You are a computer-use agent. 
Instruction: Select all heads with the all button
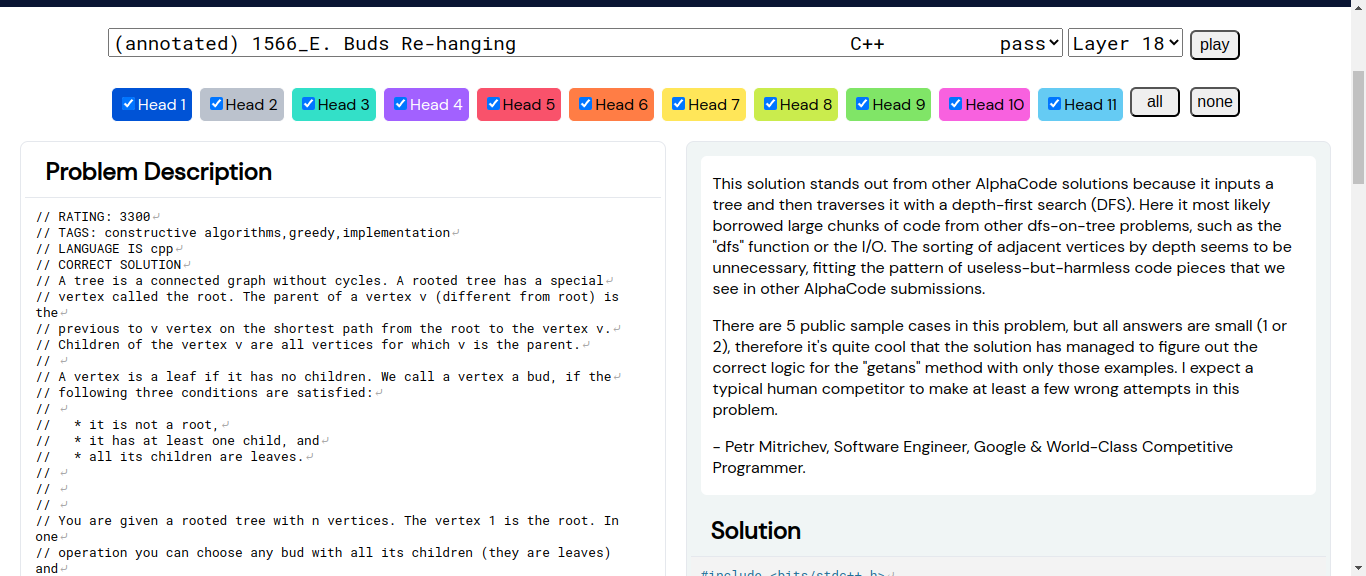(x=1155, y=102)
